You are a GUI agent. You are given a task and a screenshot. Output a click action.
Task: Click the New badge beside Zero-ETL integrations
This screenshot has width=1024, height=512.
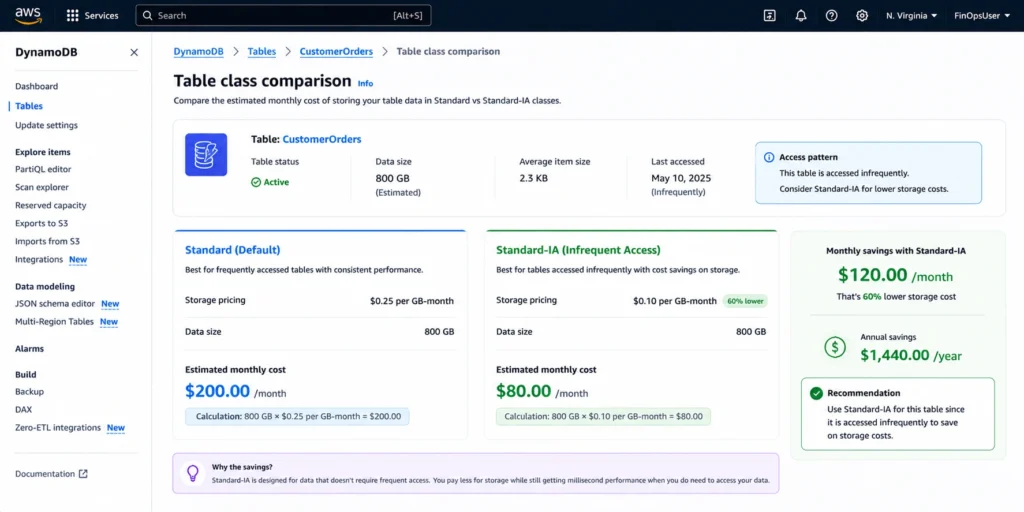pos(116,428)
